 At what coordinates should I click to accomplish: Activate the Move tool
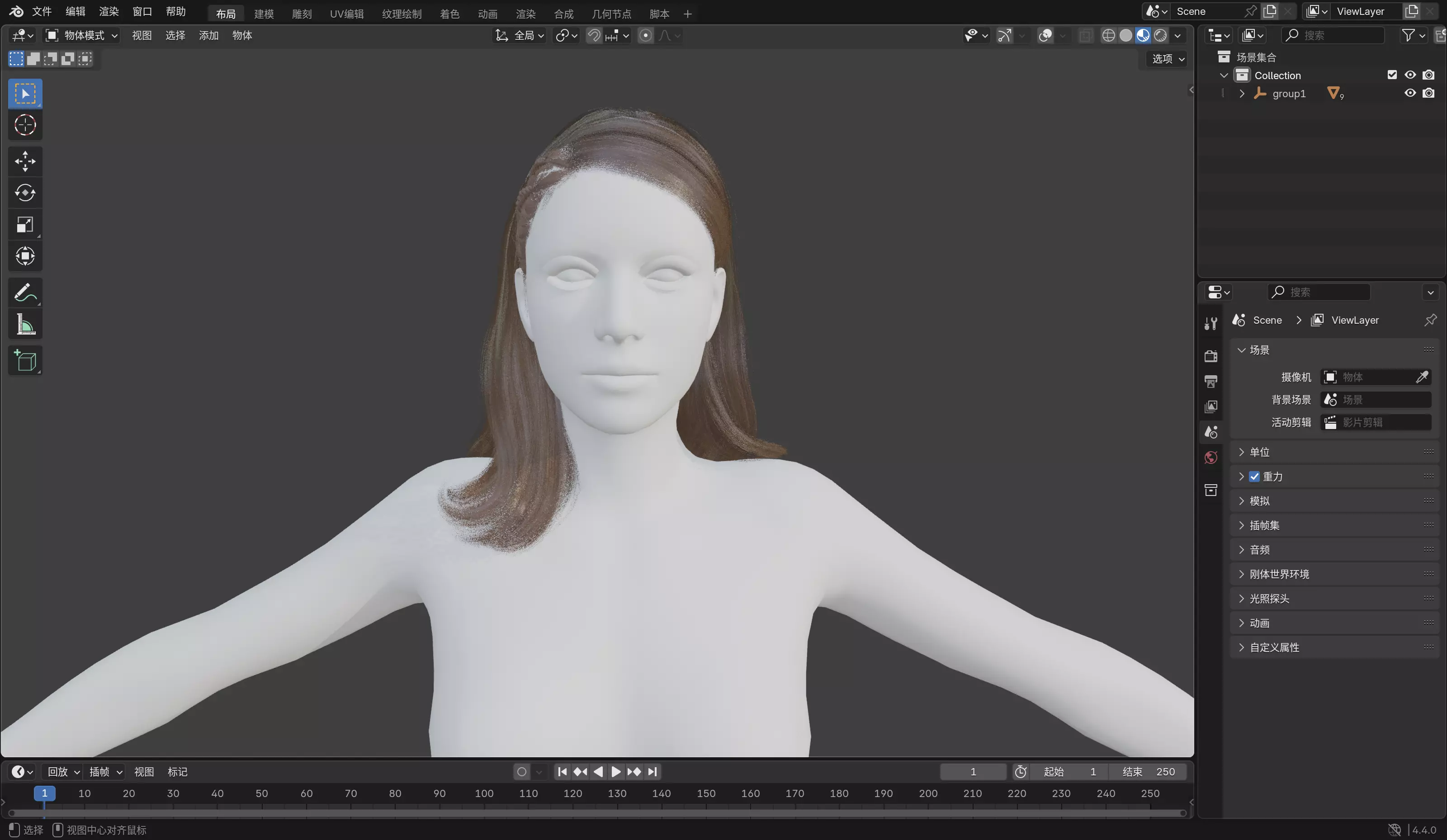(x=25, y=161)
